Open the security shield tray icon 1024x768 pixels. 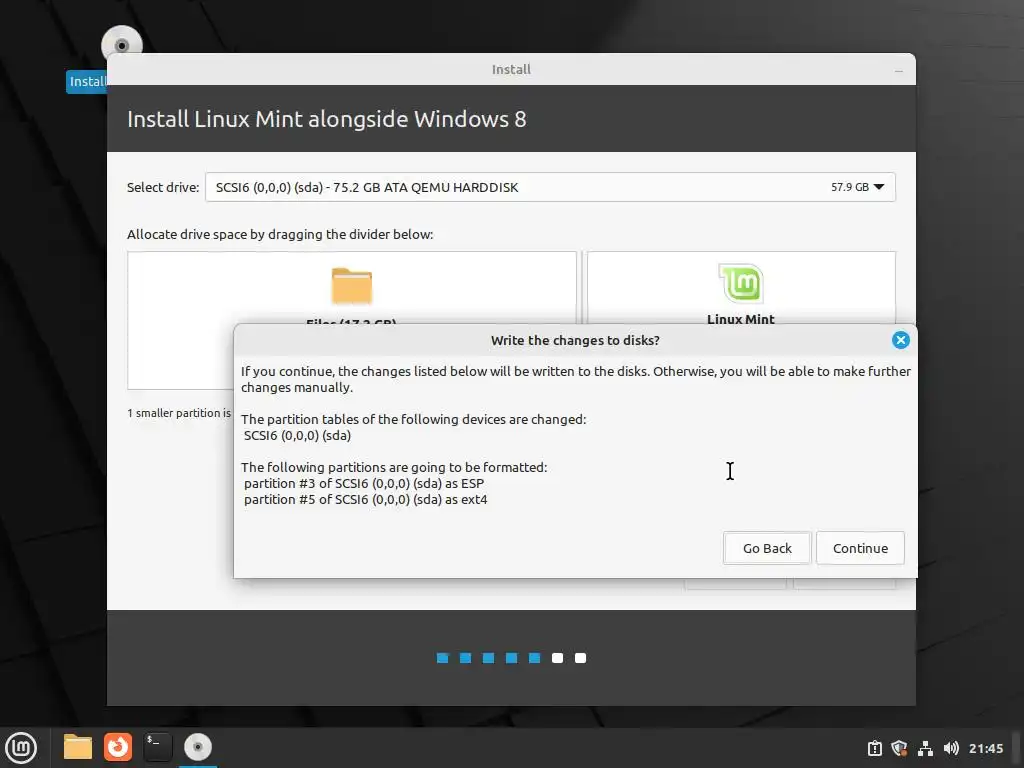(x=899, y=748)
